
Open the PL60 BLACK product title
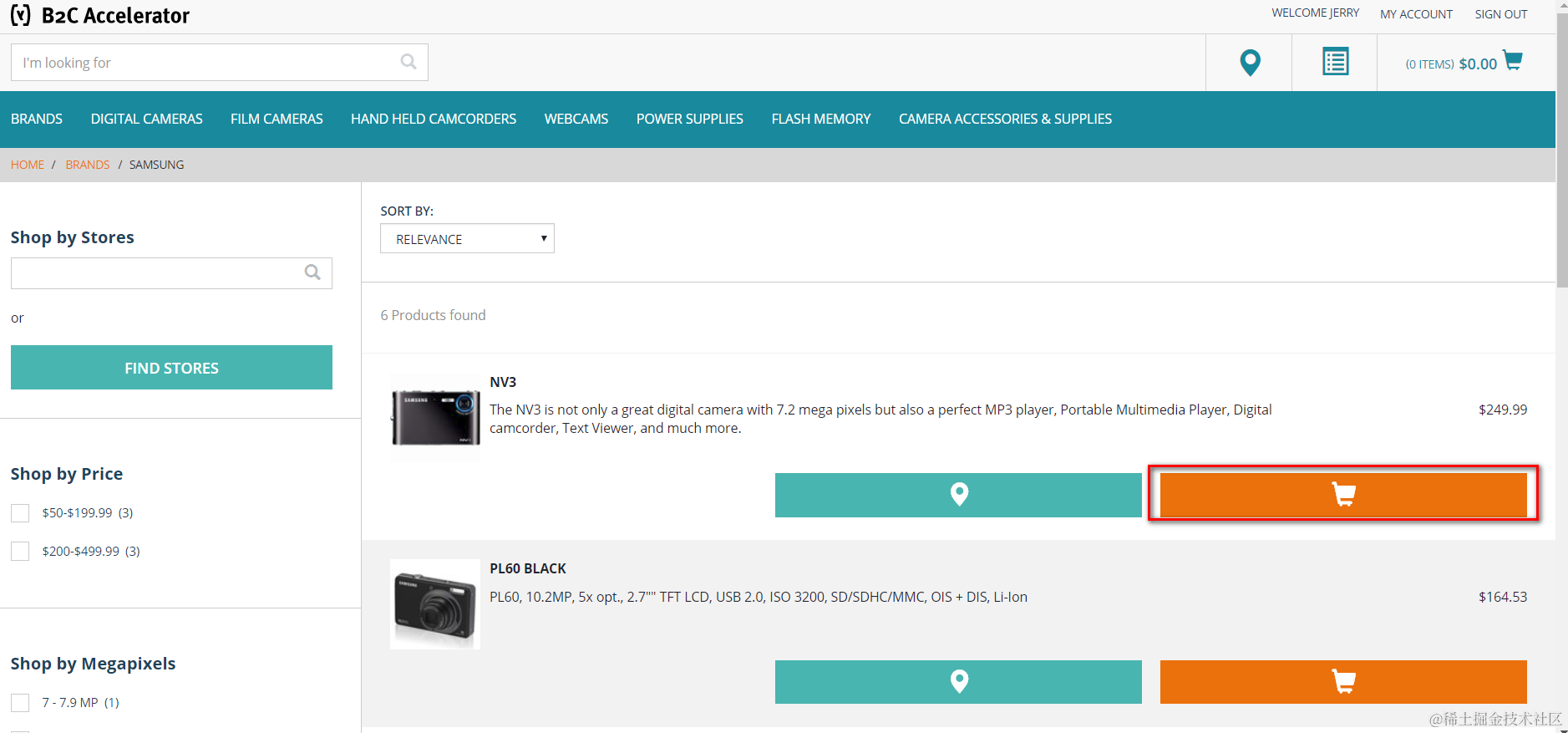pos(528,568)
